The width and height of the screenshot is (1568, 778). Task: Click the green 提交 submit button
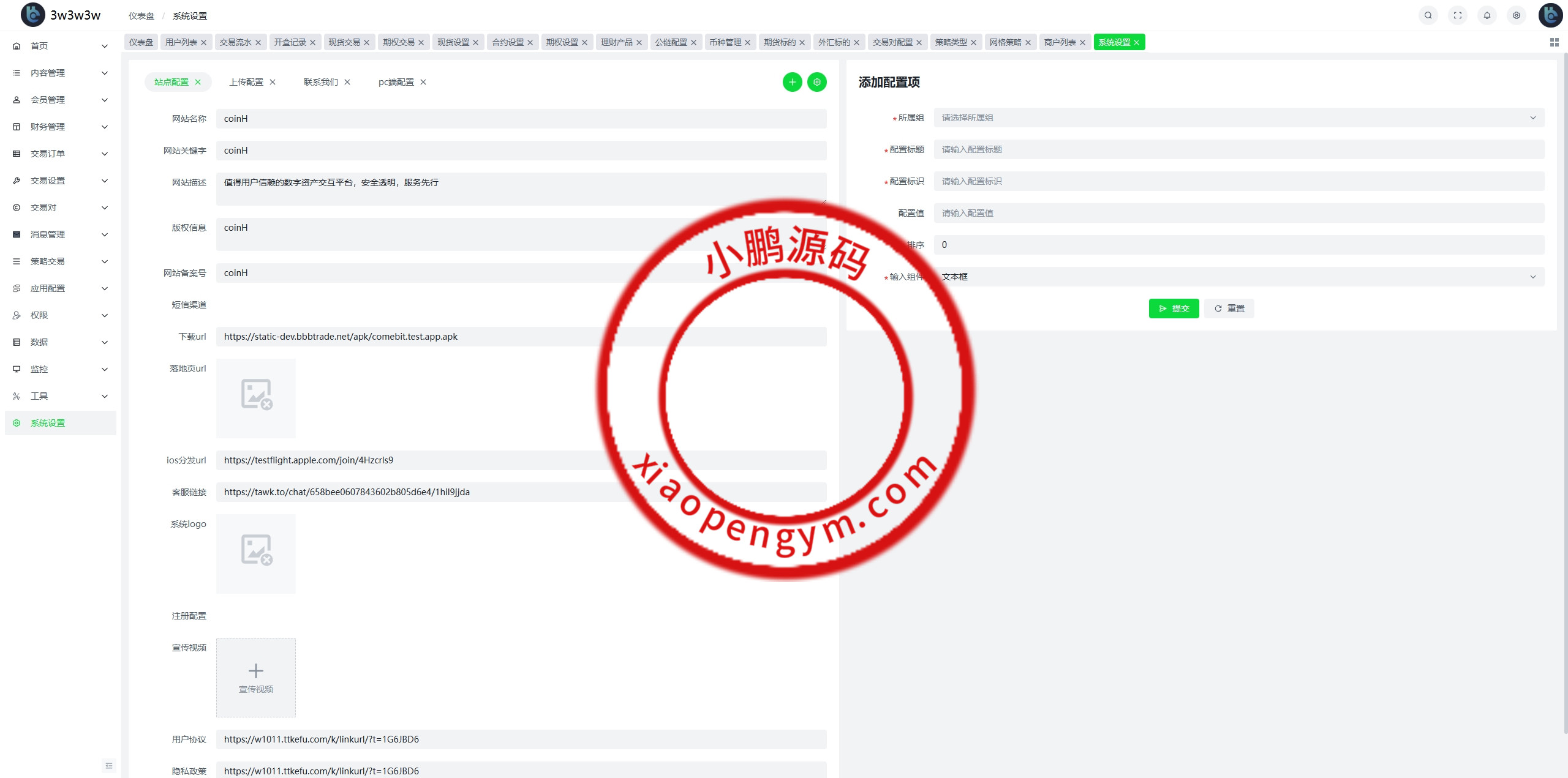1173,309
